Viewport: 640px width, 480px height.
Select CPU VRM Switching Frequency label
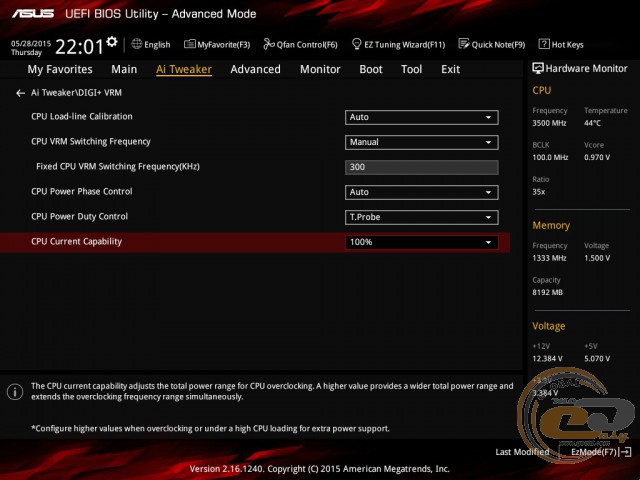[x=91, y=142]
